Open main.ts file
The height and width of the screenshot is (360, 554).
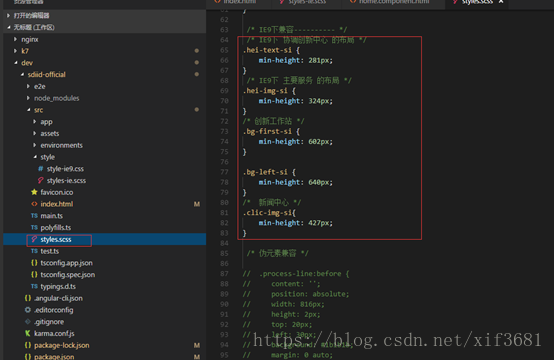pos(52,216)
